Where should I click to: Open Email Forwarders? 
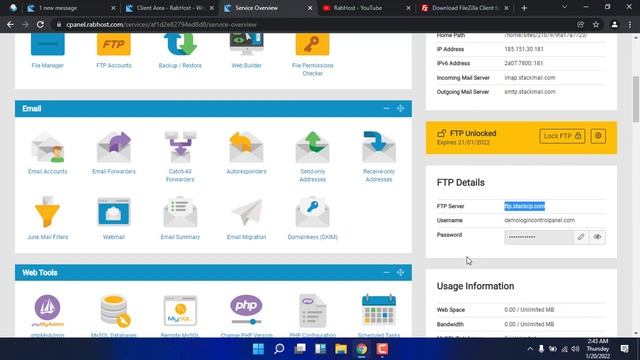113,153
